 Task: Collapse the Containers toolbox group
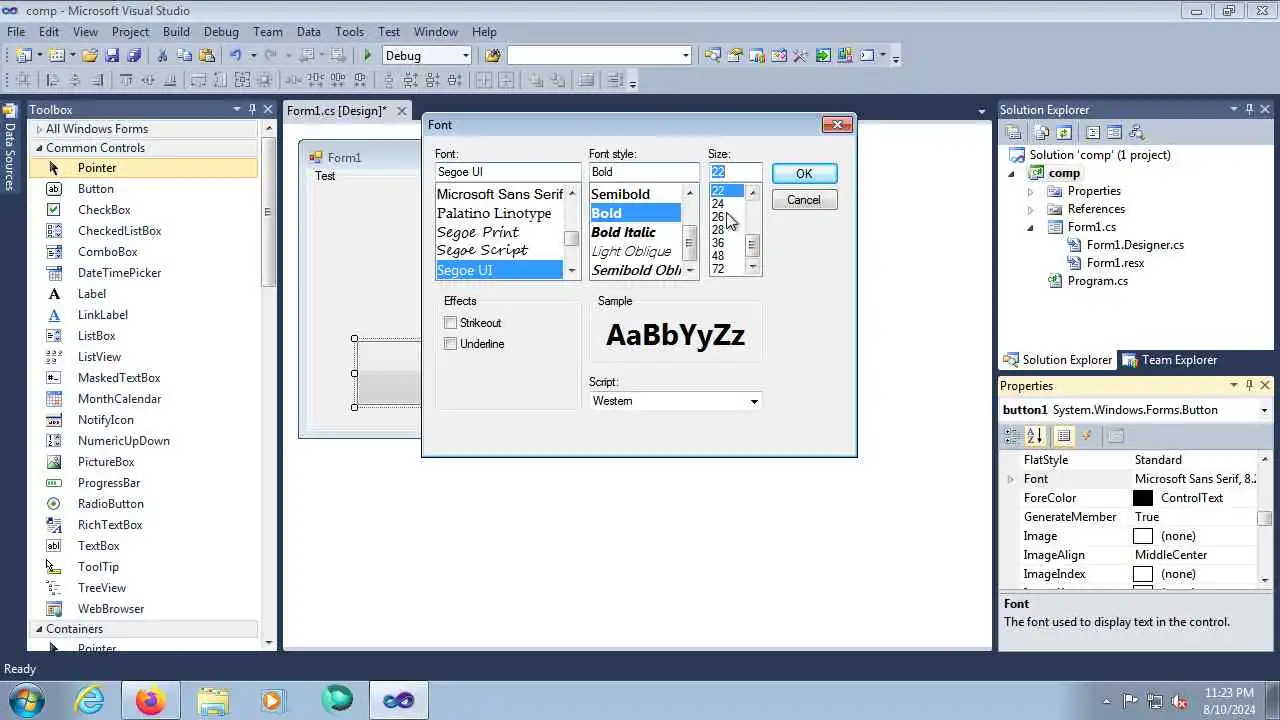point(39,629)
